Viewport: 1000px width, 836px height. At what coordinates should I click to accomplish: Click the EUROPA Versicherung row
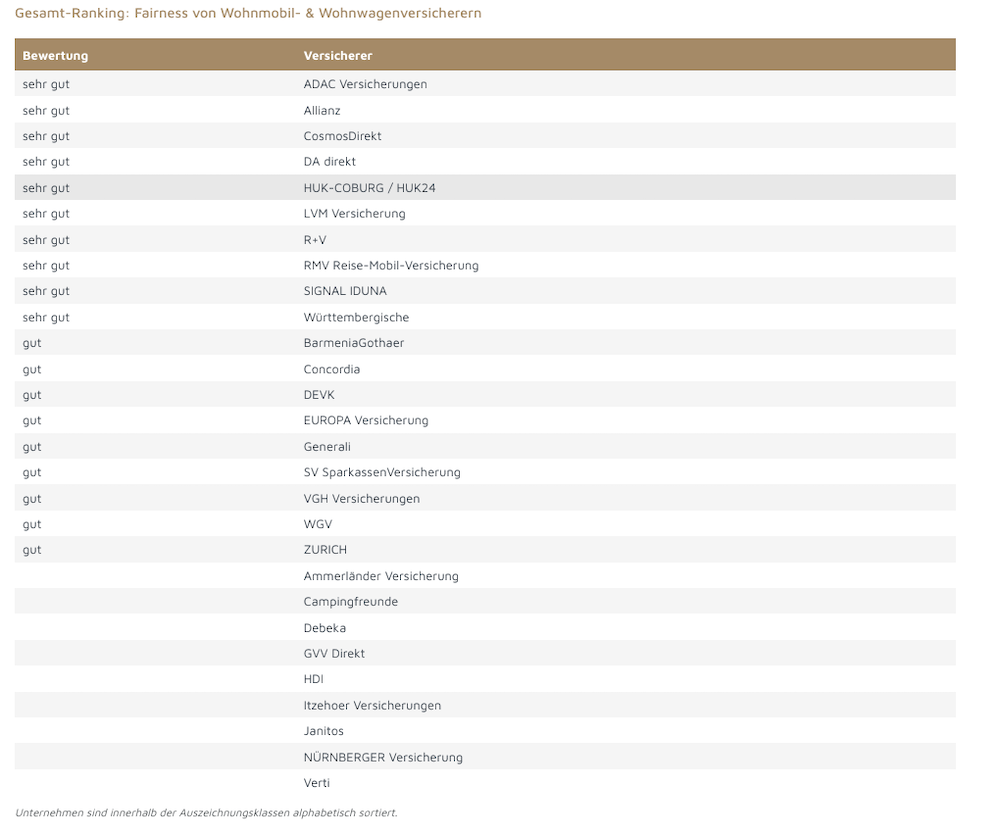[x=366, y=420]
